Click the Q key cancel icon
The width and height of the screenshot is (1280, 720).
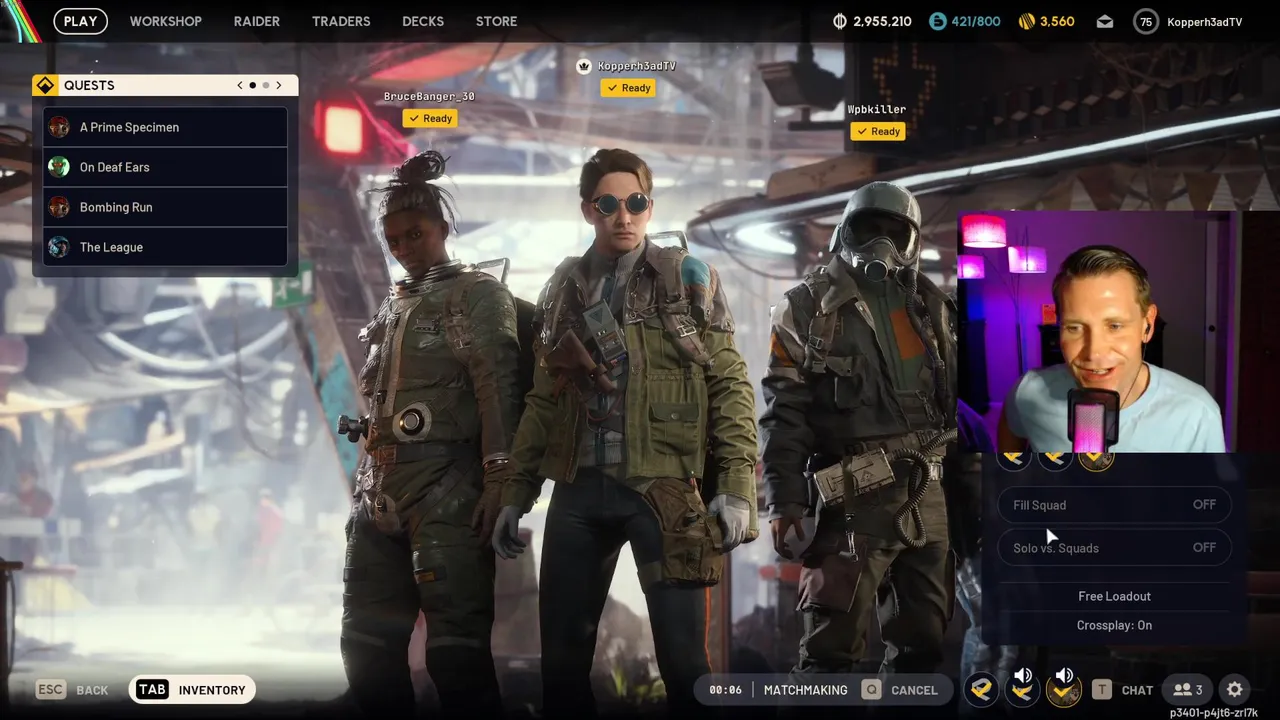tap(872, 689)
